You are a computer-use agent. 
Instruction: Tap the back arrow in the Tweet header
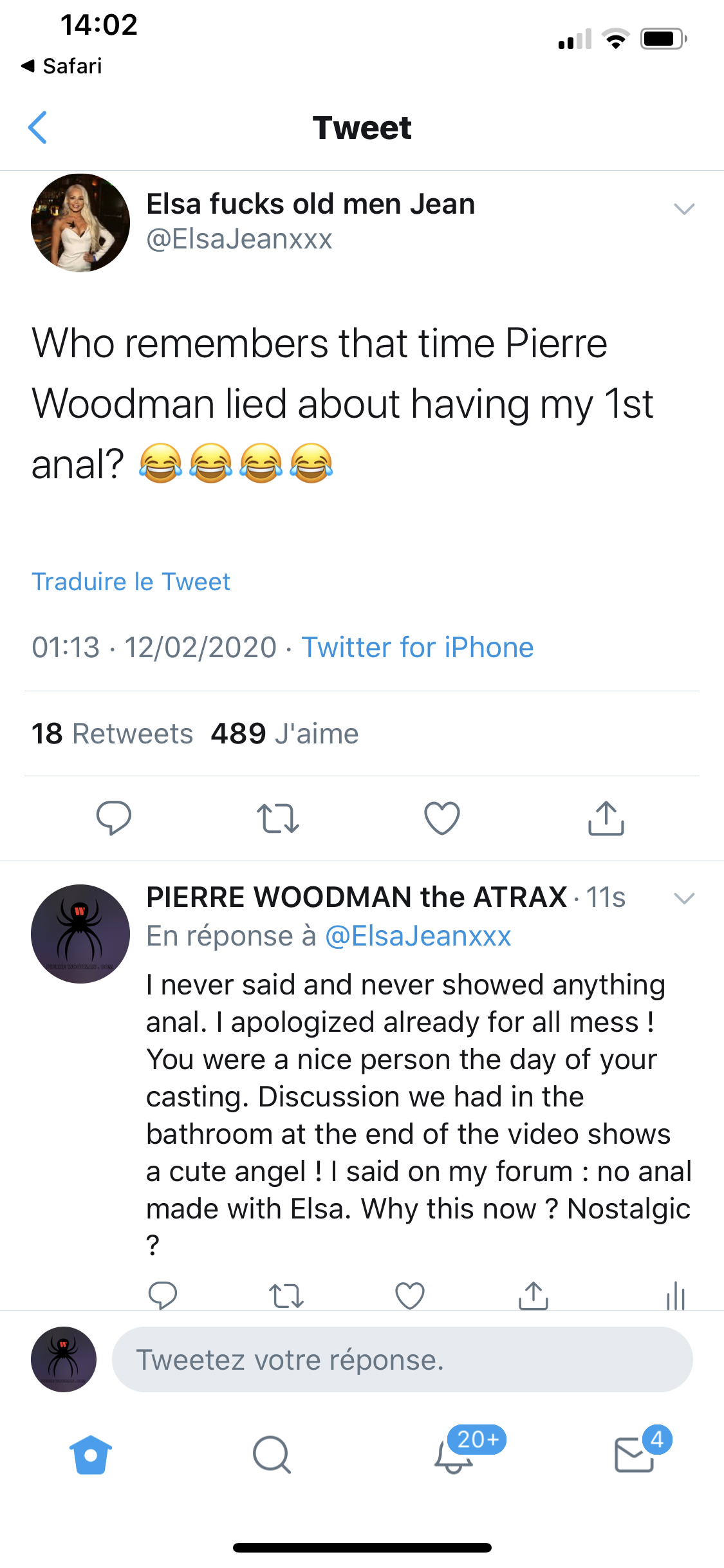(x=39, y=127)
